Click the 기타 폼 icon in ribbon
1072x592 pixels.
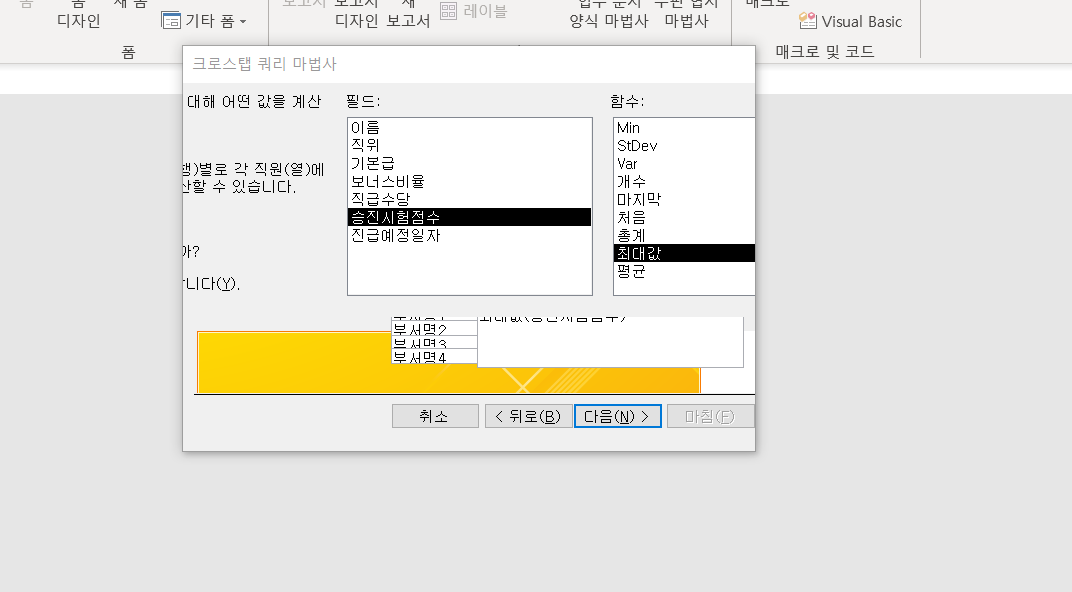(171, 21)
